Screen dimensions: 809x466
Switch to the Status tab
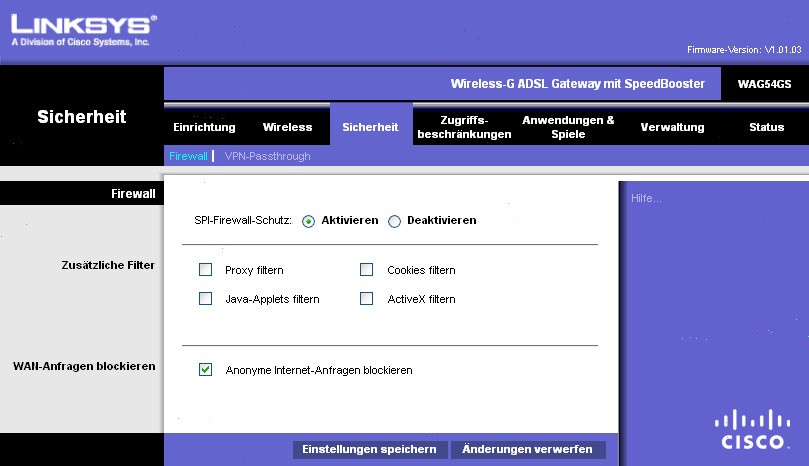766,127
